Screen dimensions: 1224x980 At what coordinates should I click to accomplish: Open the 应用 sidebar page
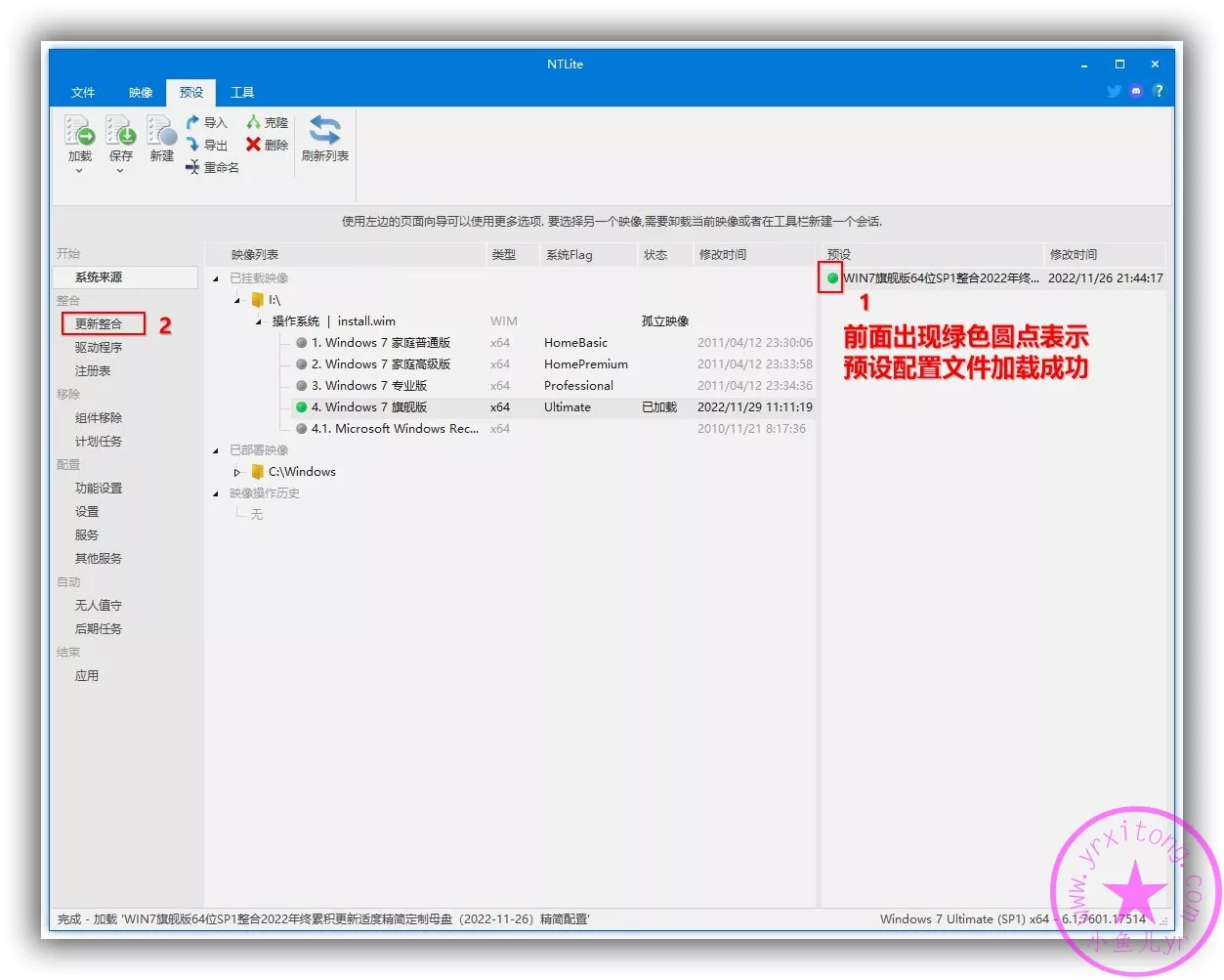click(87, 676)
